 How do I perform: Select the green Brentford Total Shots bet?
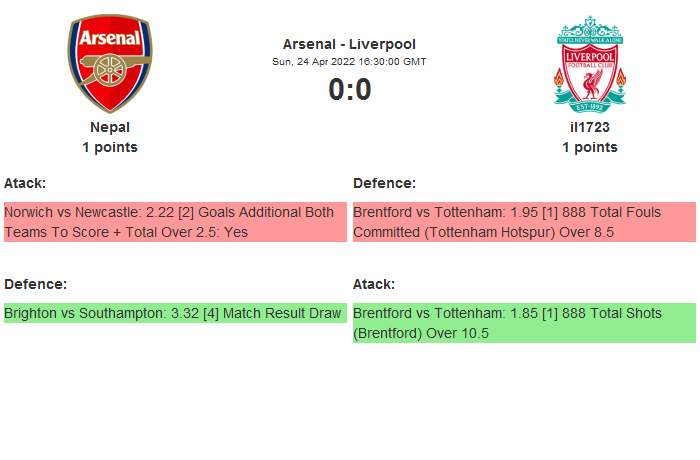coord(524,323)
